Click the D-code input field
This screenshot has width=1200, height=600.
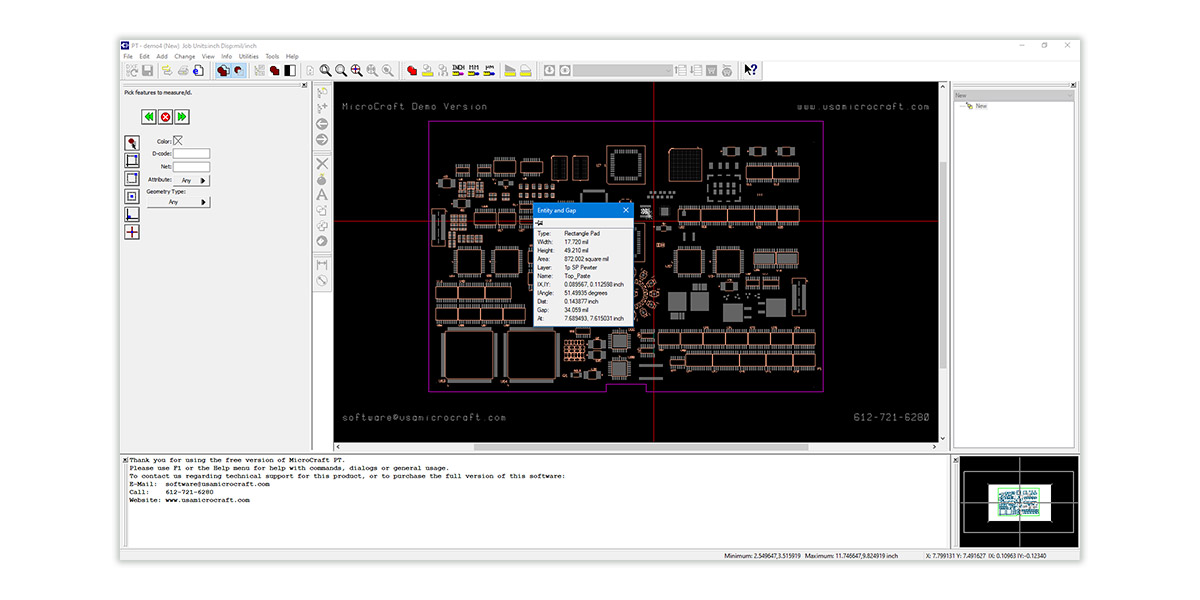tap(191, 154)
